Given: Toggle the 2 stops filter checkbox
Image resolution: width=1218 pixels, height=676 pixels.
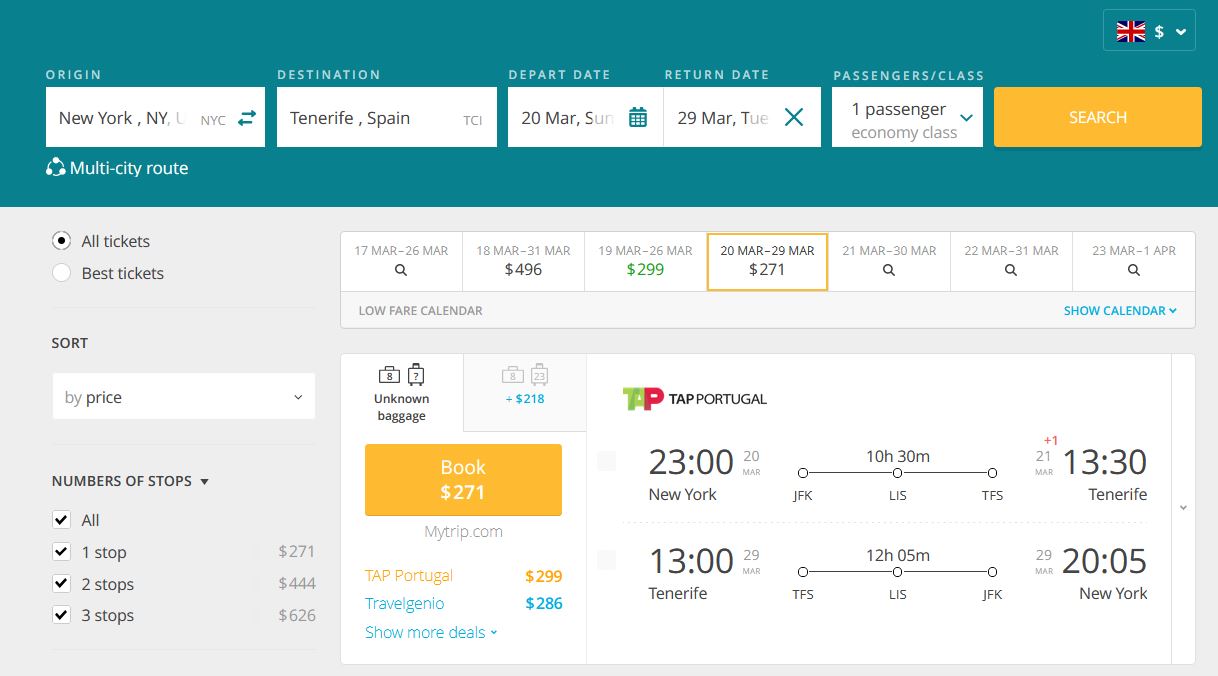Looking at the screenshot, I should 62,584.
